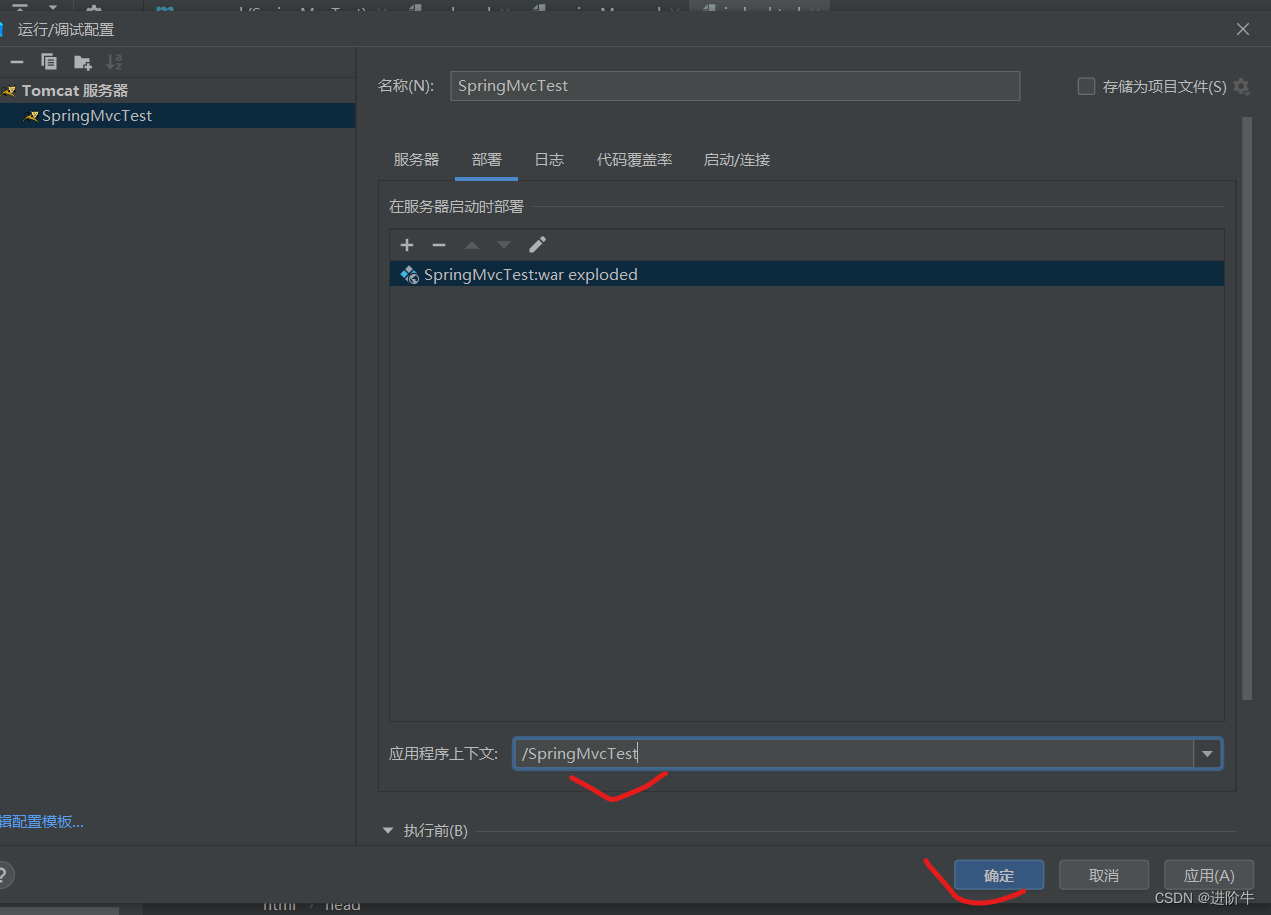Viewport: 1271px width, 915px height.
Task: Edit the artifact with pencil icon
Action: tap(537, 245)
